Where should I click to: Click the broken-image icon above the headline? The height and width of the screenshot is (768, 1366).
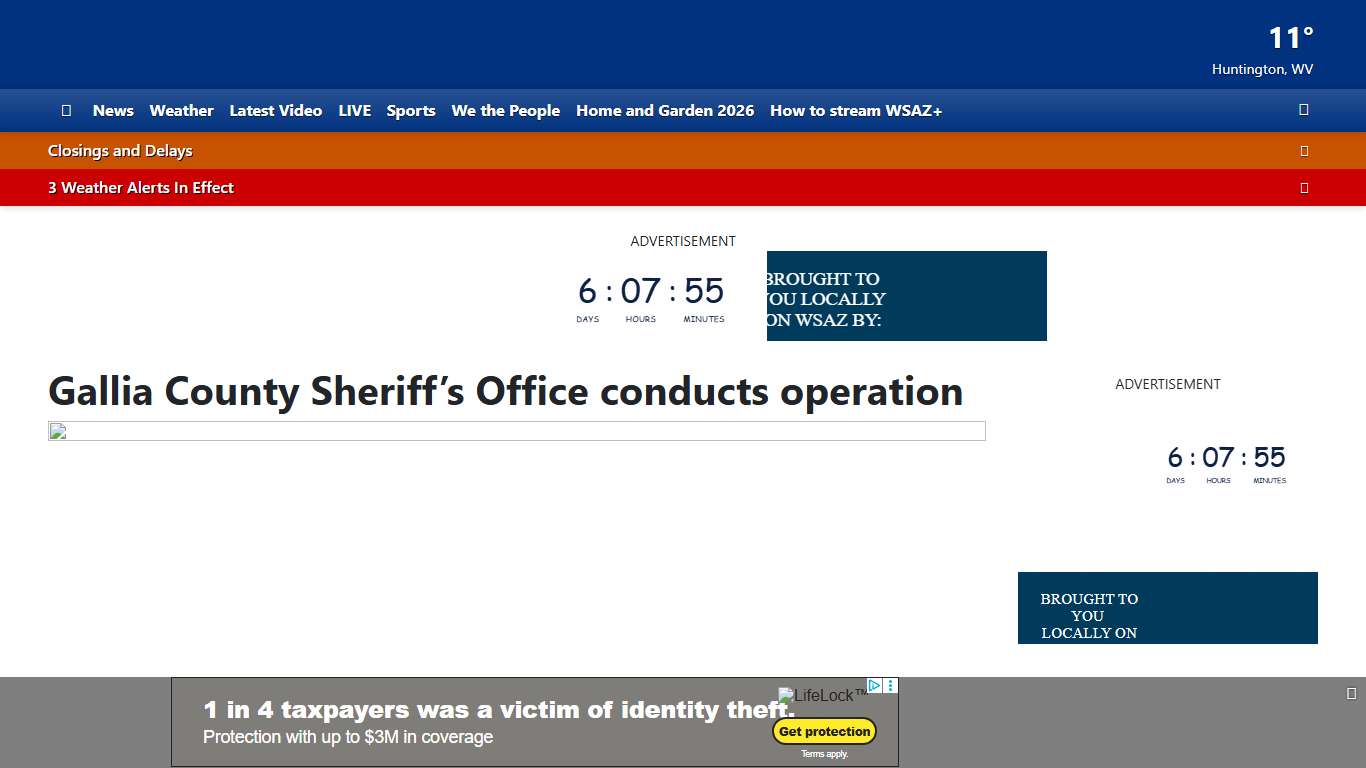(x=57, y=430)
